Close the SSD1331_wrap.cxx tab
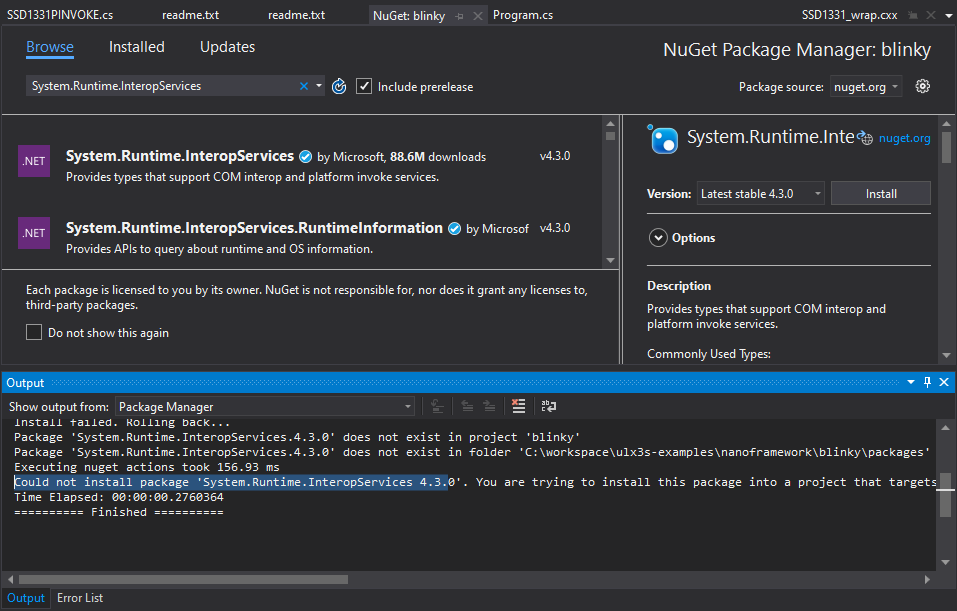The height and width of the screenshot is (611, 957). (x=931, y=15)
